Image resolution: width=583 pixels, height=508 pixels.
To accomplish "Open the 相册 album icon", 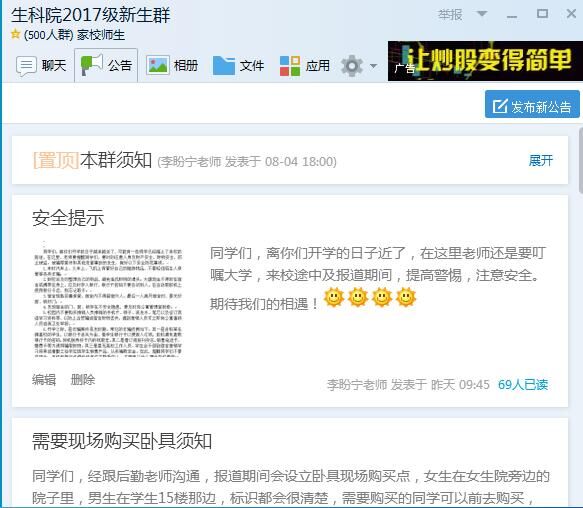I will tap(158, 65).
